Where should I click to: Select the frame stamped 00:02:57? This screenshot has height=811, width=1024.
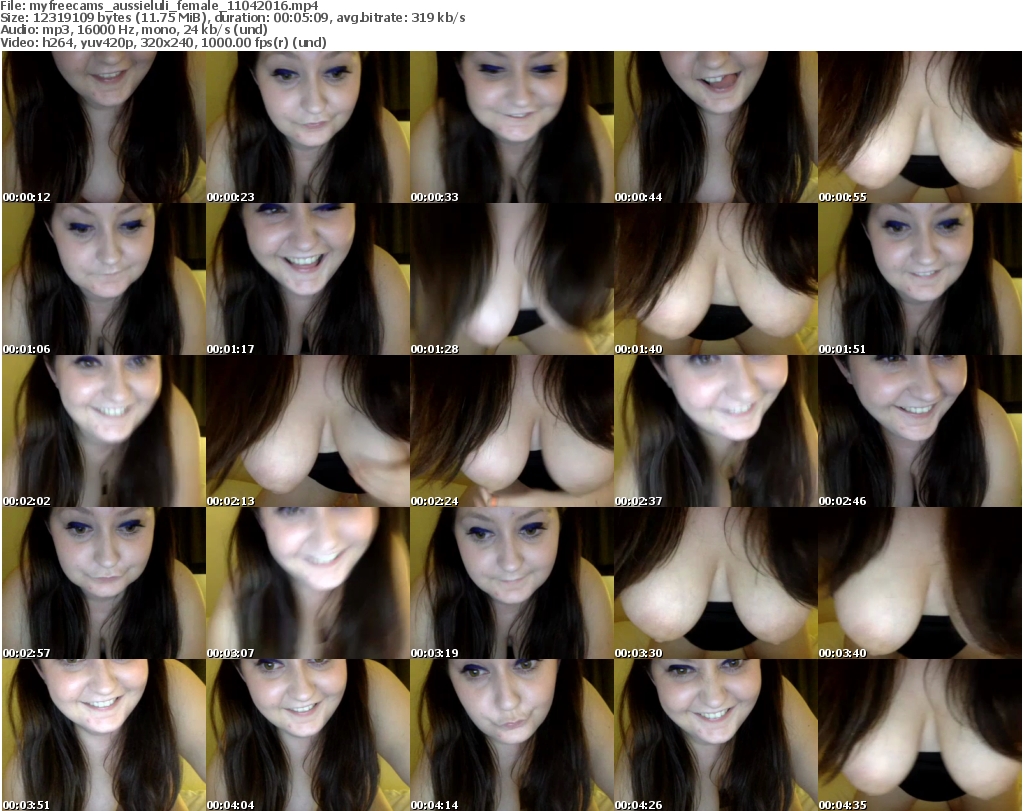coord(104,583)
